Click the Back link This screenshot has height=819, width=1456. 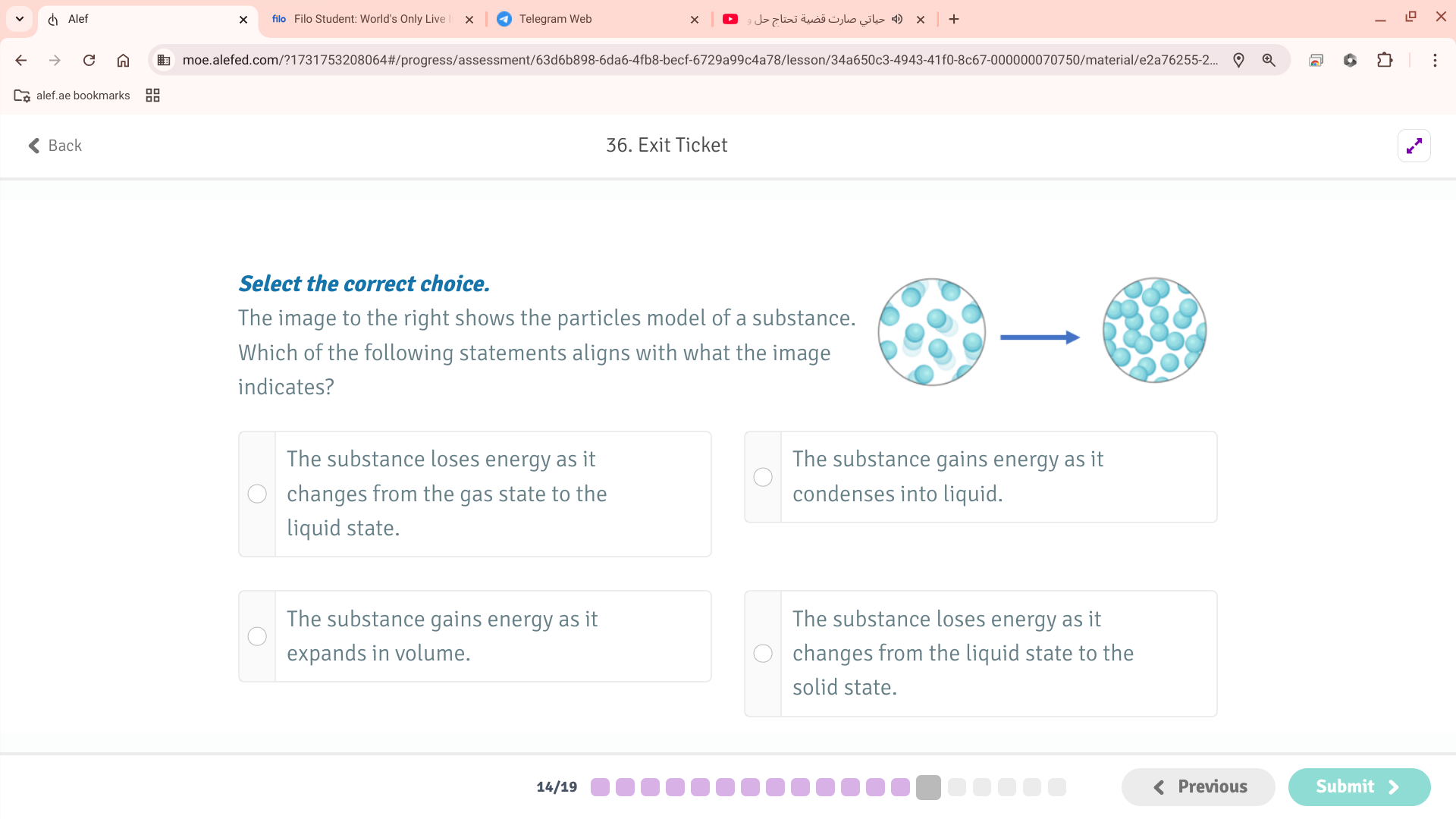pyautogui.click(x=55, y=146)
